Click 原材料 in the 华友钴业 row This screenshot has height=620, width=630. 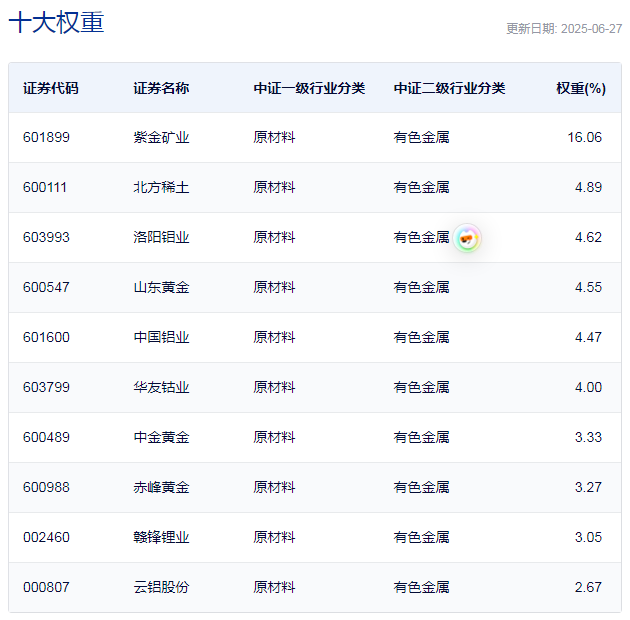point(274,387)
